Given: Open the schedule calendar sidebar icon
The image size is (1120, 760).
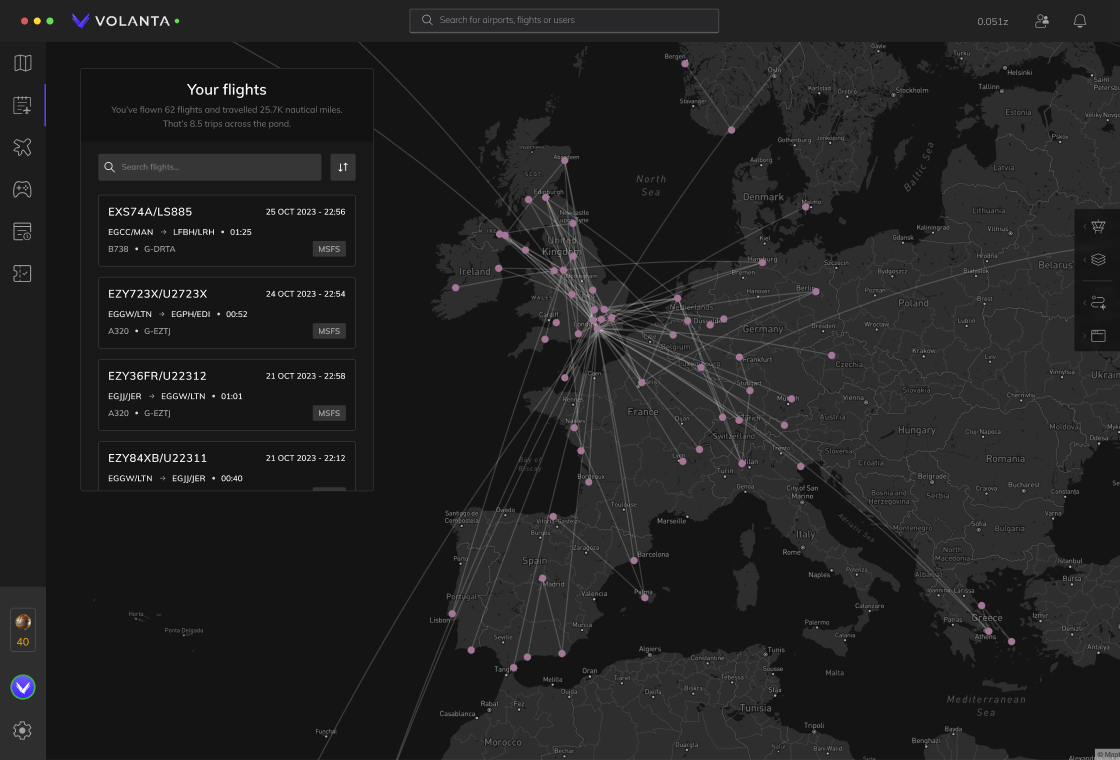Looking at the screenshot, I should 22,231.
